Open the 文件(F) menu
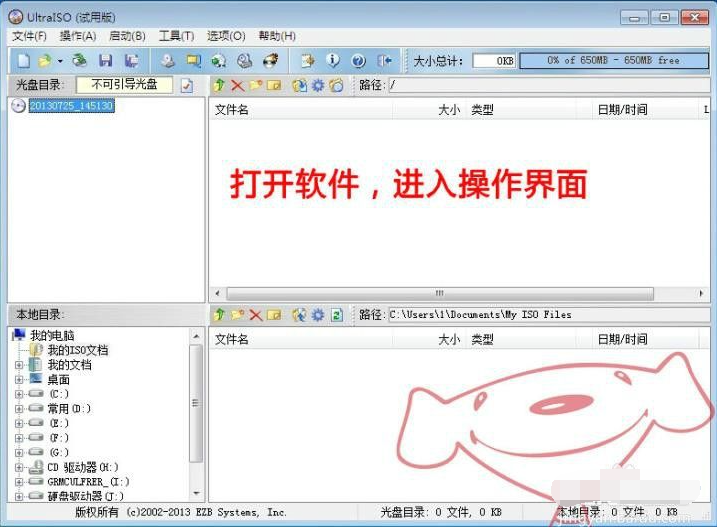717x527 pixels. pyautogui.click(x=30, y=36)
